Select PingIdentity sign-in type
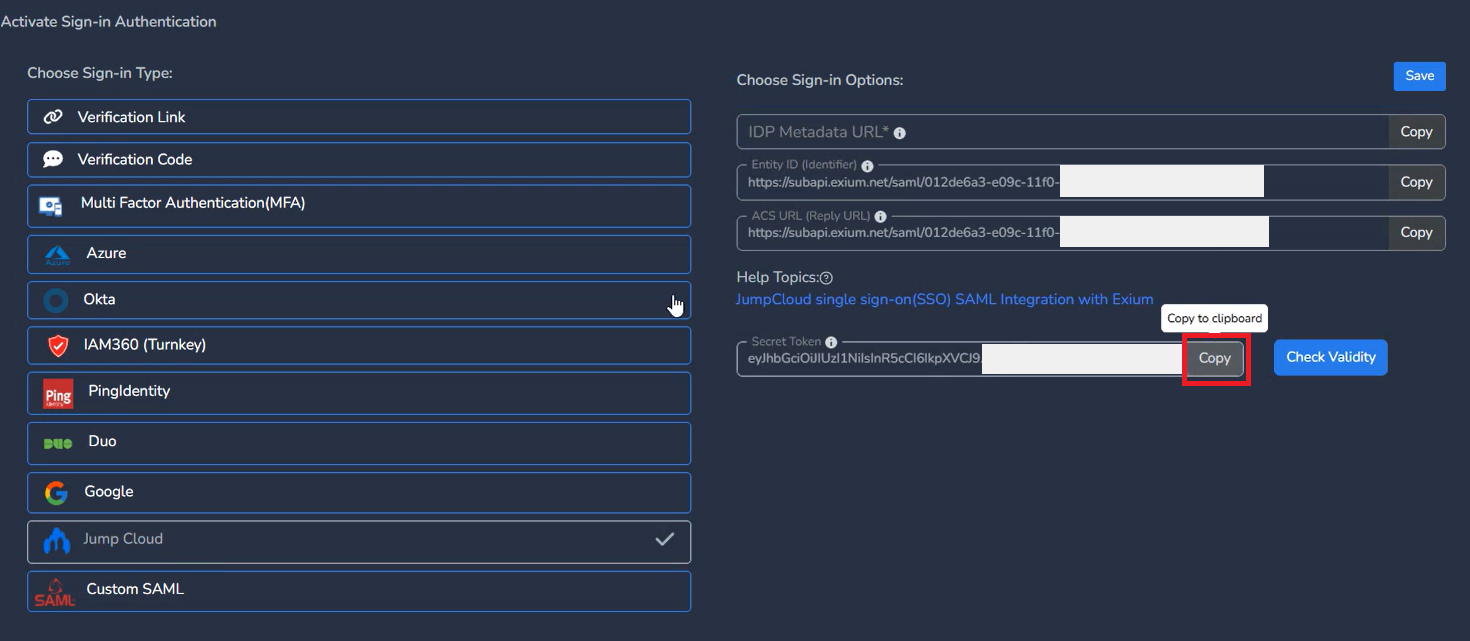Viewport: 1470px width, 641px height. [x=359, y=393]
